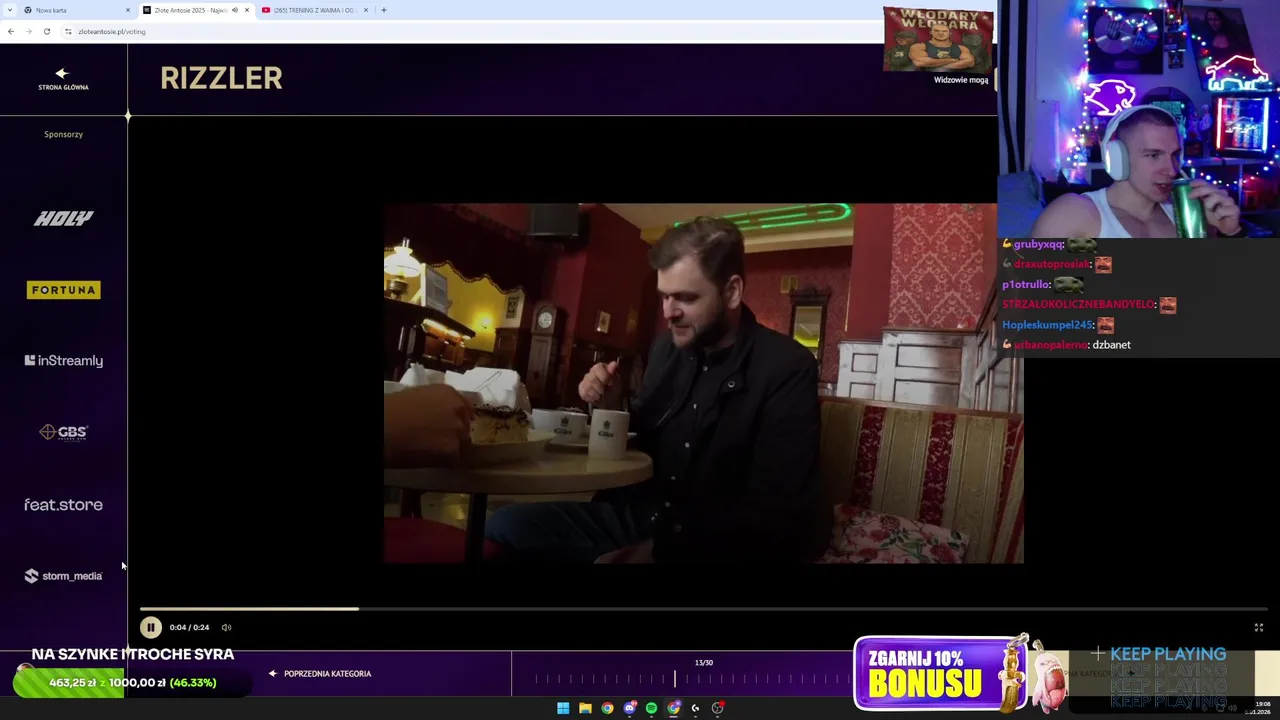This screenshot has width=1280, height=720.
Task: Click chat username grubyxqq
Action: (1038, 244)
